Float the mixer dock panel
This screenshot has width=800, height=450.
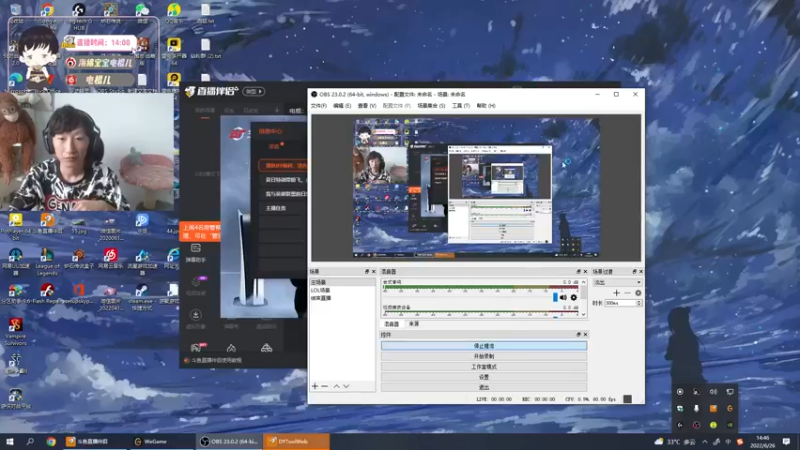(579, 271)
